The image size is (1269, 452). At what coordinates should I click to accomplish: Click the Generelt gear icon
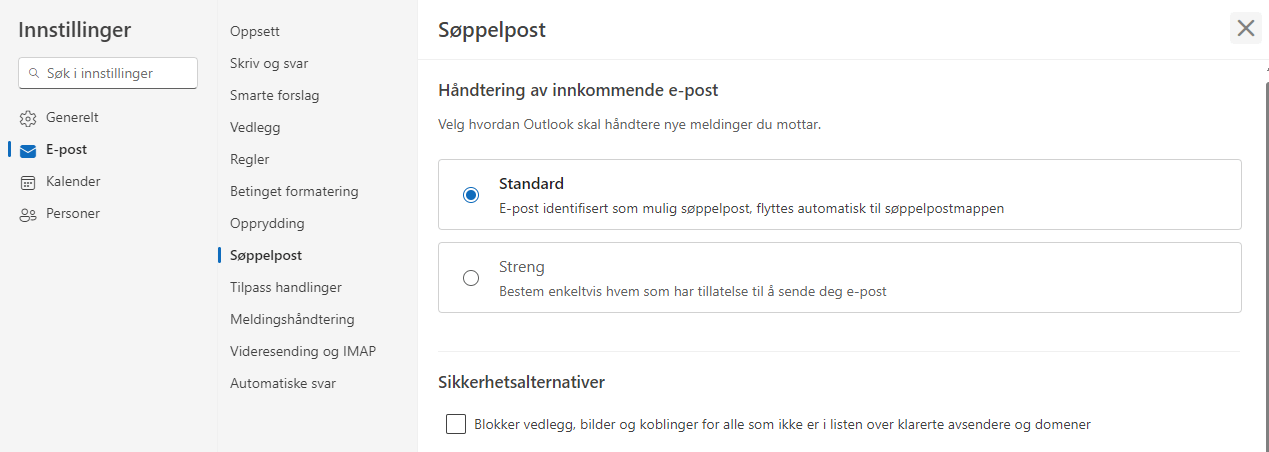point(28,118)
